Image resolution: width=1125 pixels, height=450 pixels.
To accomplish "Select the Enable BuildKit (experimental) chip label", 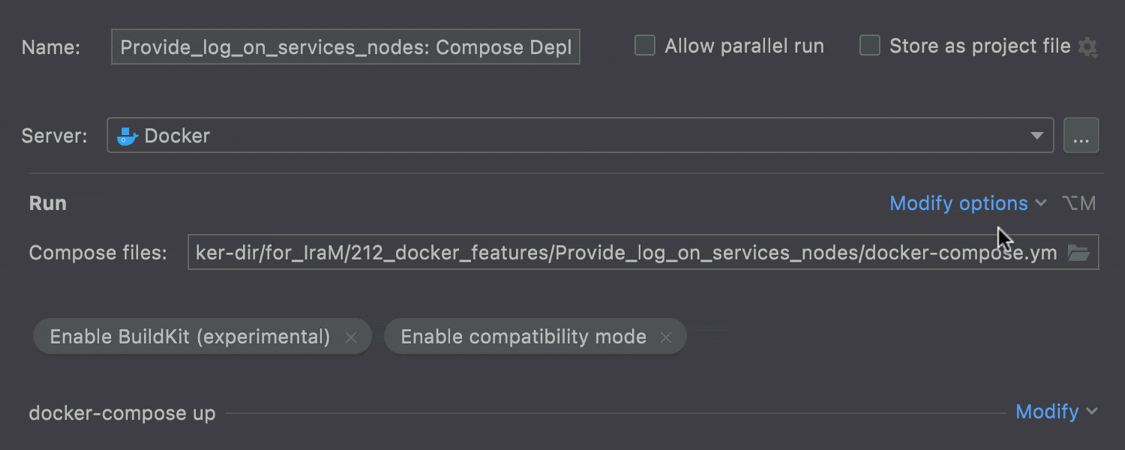I will (189, 337).
